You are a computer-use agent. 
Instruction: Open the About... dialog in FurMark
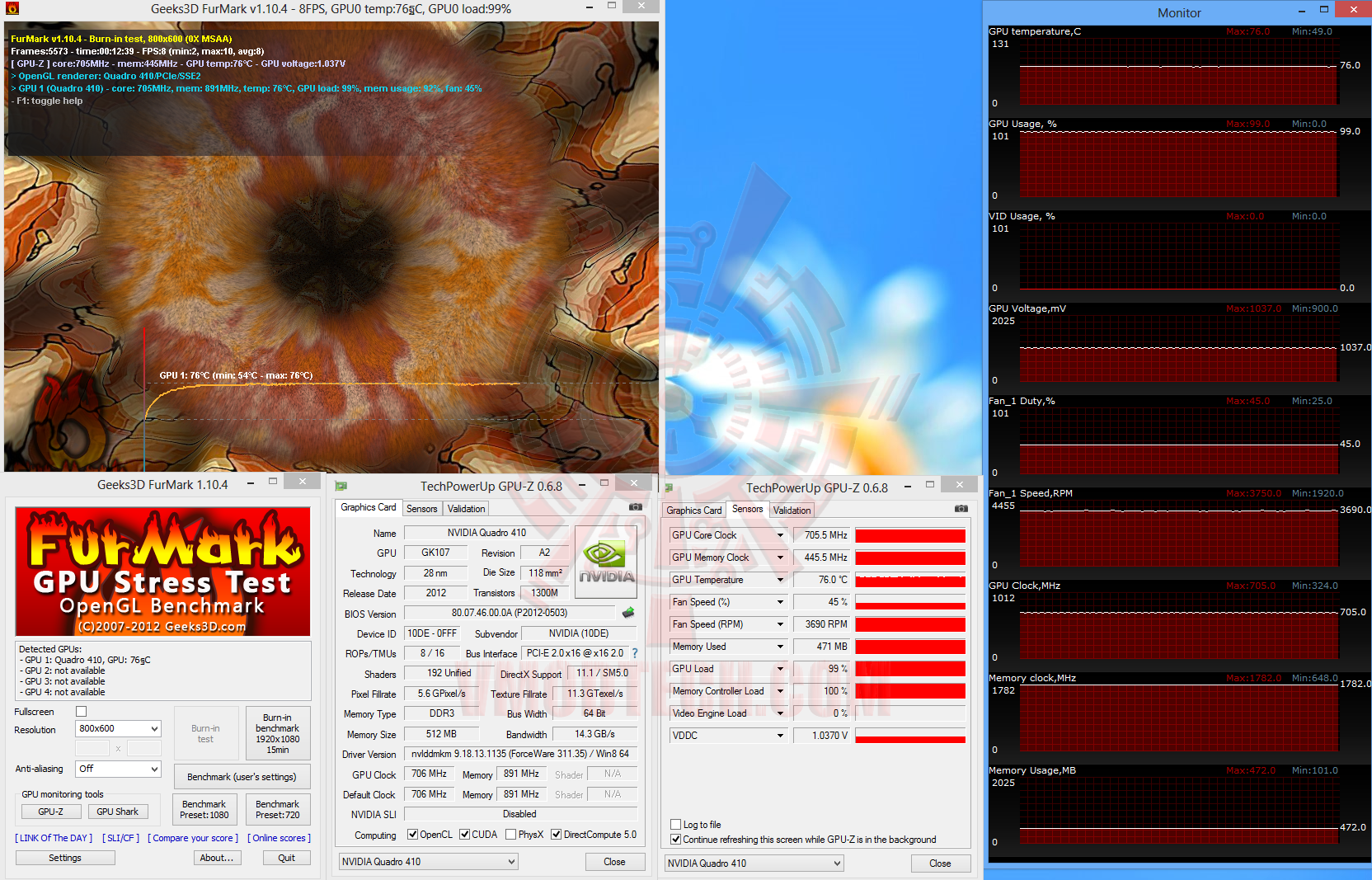tap(217, 858)
